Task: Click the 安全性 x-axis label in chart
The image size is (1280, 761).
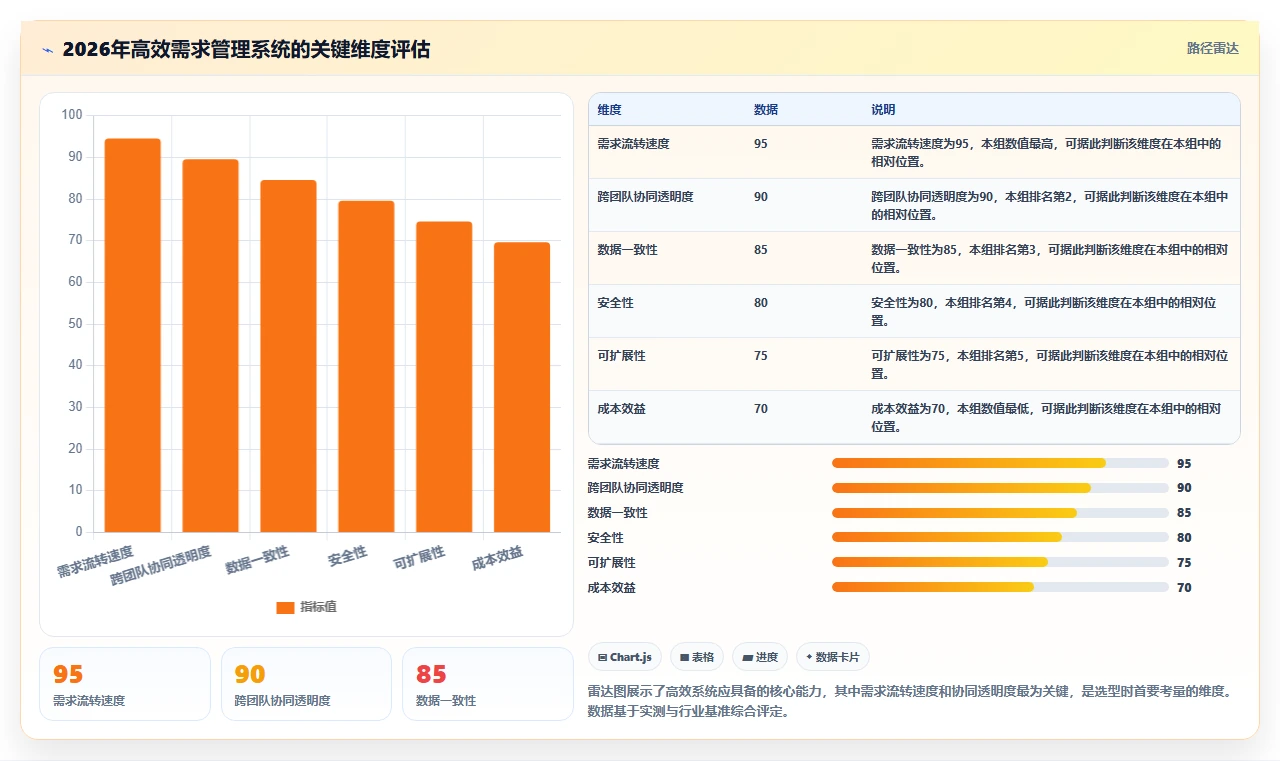Action: [347, 555]
